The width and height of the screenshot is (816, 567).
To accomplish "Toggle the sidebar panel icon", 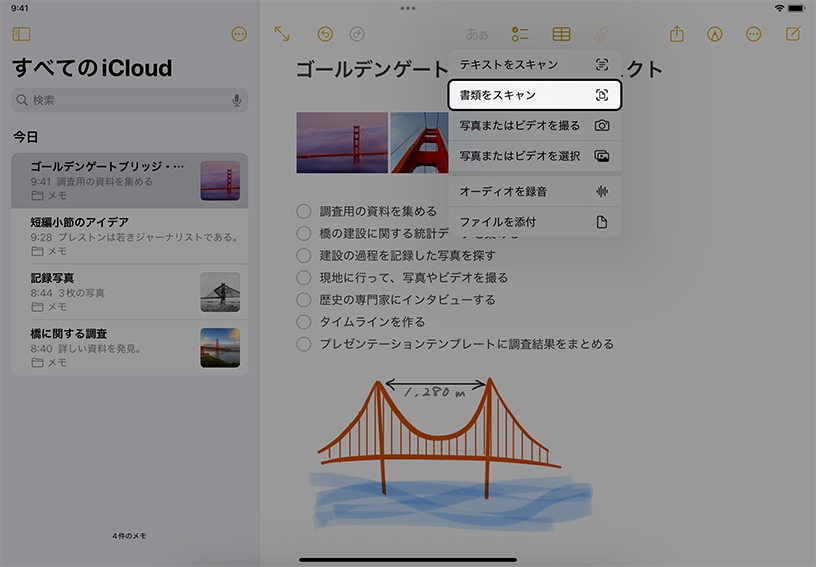I will 21,34.
